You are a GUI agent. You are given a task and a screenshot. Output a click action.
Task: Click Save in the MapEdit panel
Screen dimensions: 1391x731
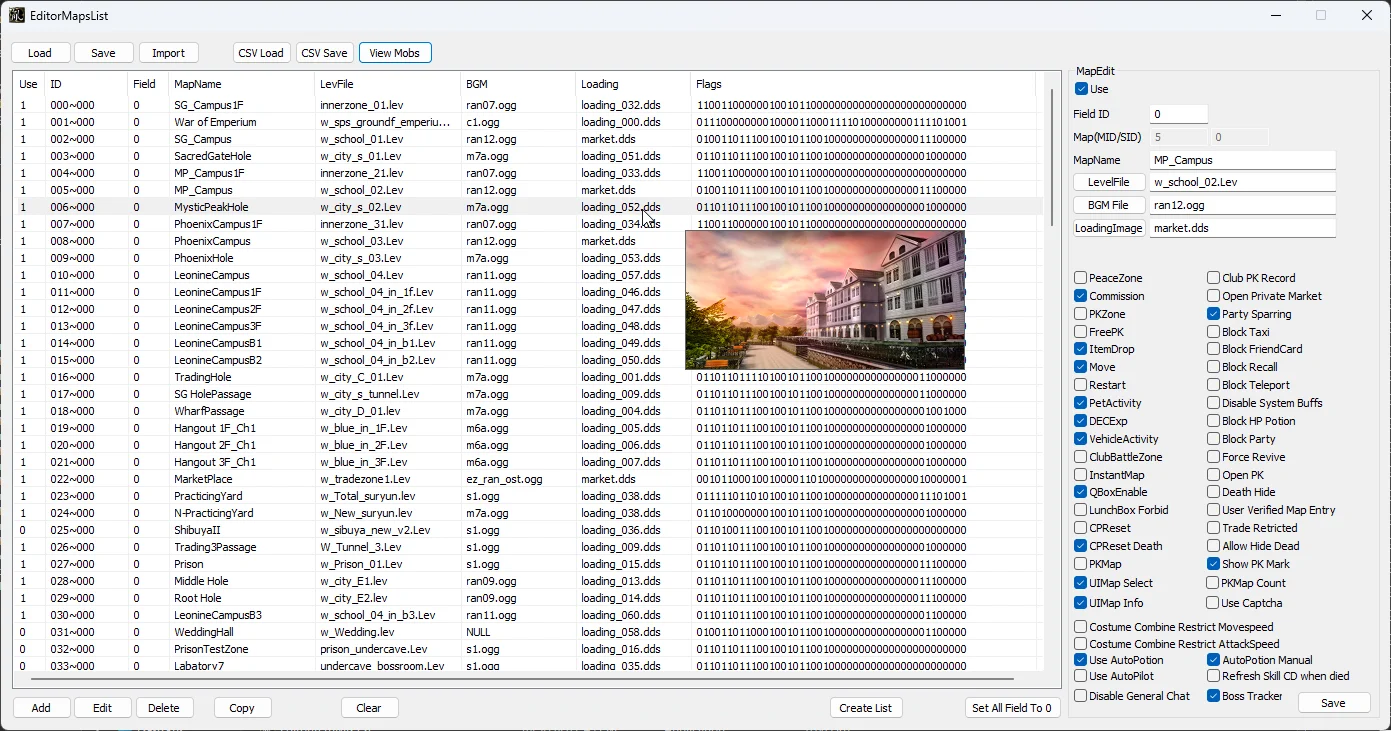(x=1334, y=703)
